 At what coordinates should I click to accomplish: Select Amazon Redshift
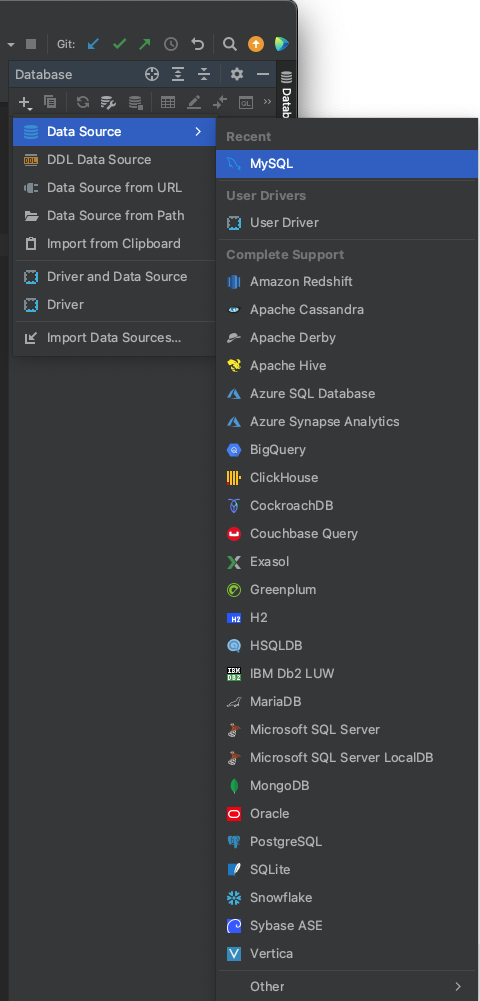(347, 282)
